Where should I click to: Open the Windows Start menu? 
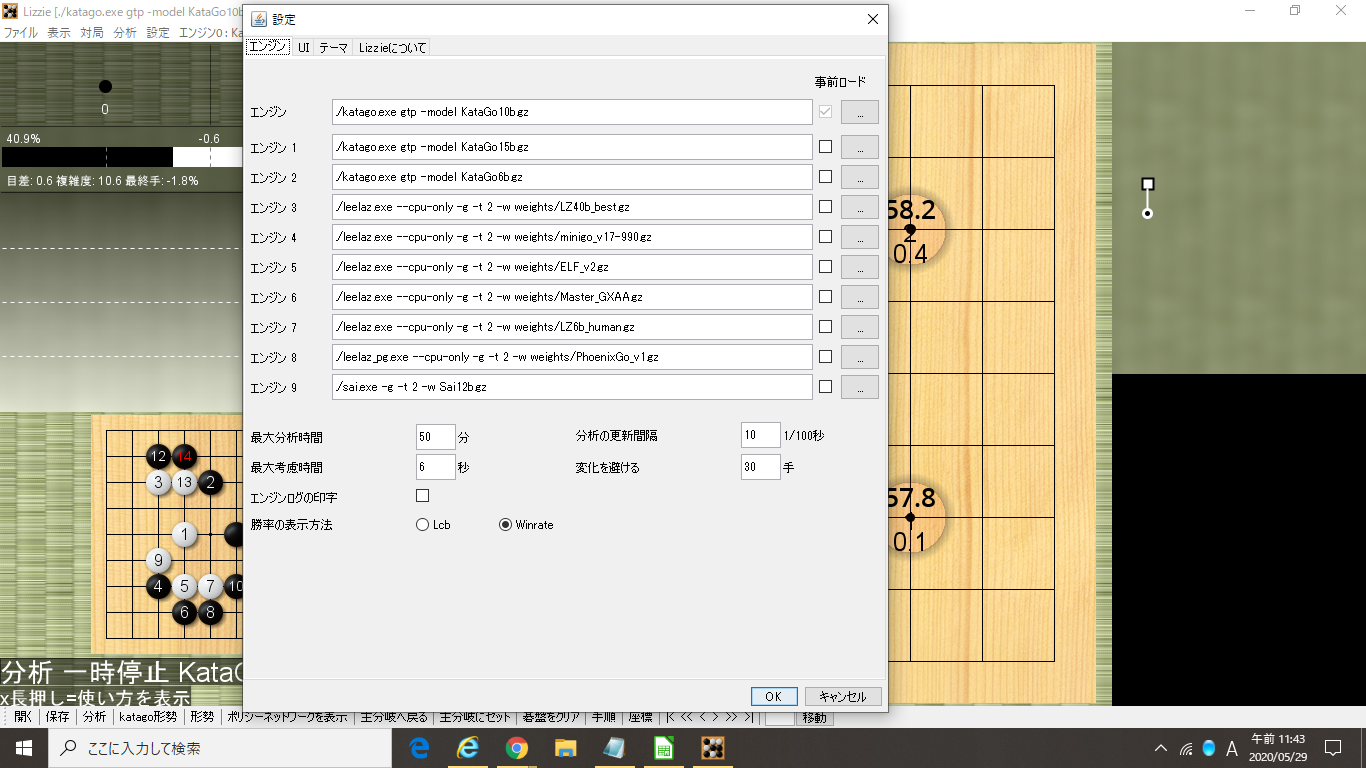point(24,748)
